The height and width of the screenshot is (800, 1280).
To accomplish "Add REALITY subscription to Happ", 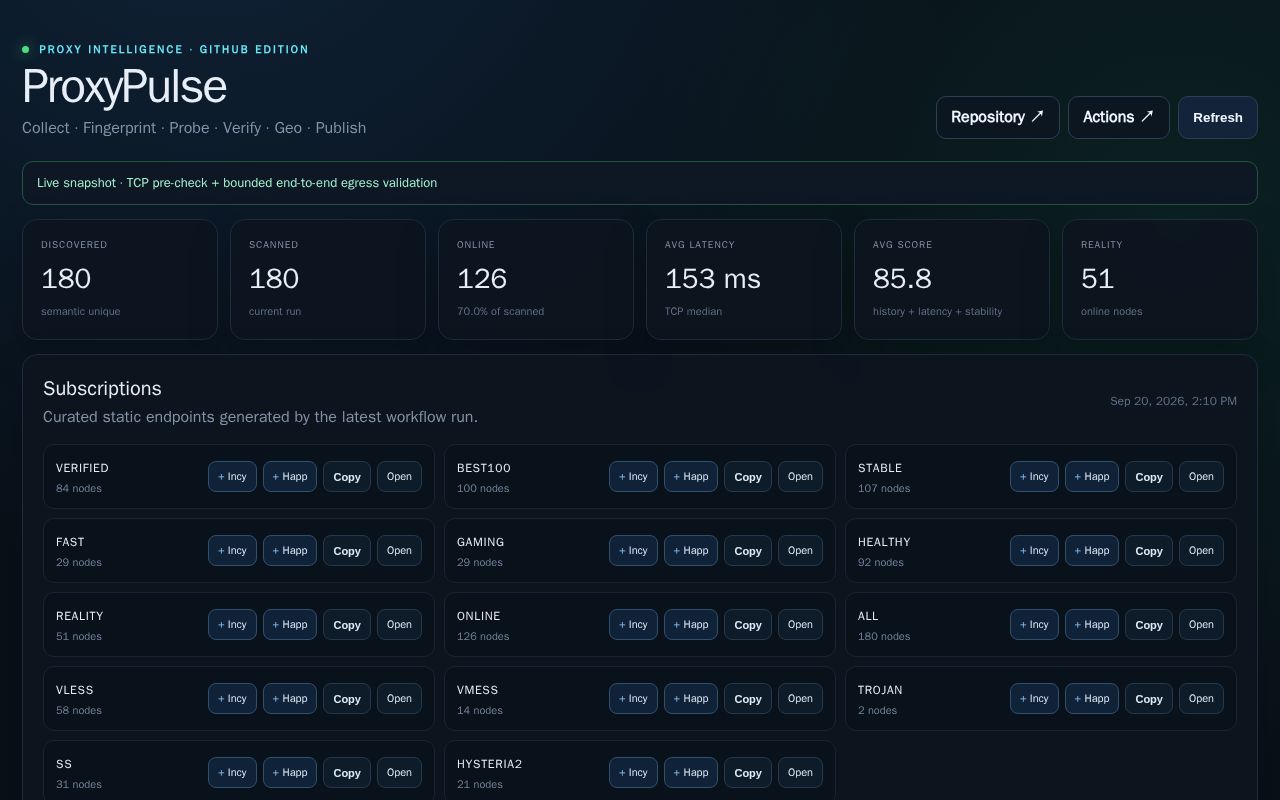I will click(290, 625).
